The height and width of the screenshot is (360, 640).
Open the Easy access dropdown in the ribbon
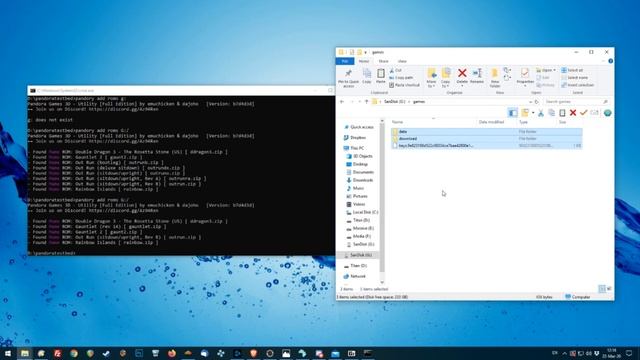tap(507, 78)
